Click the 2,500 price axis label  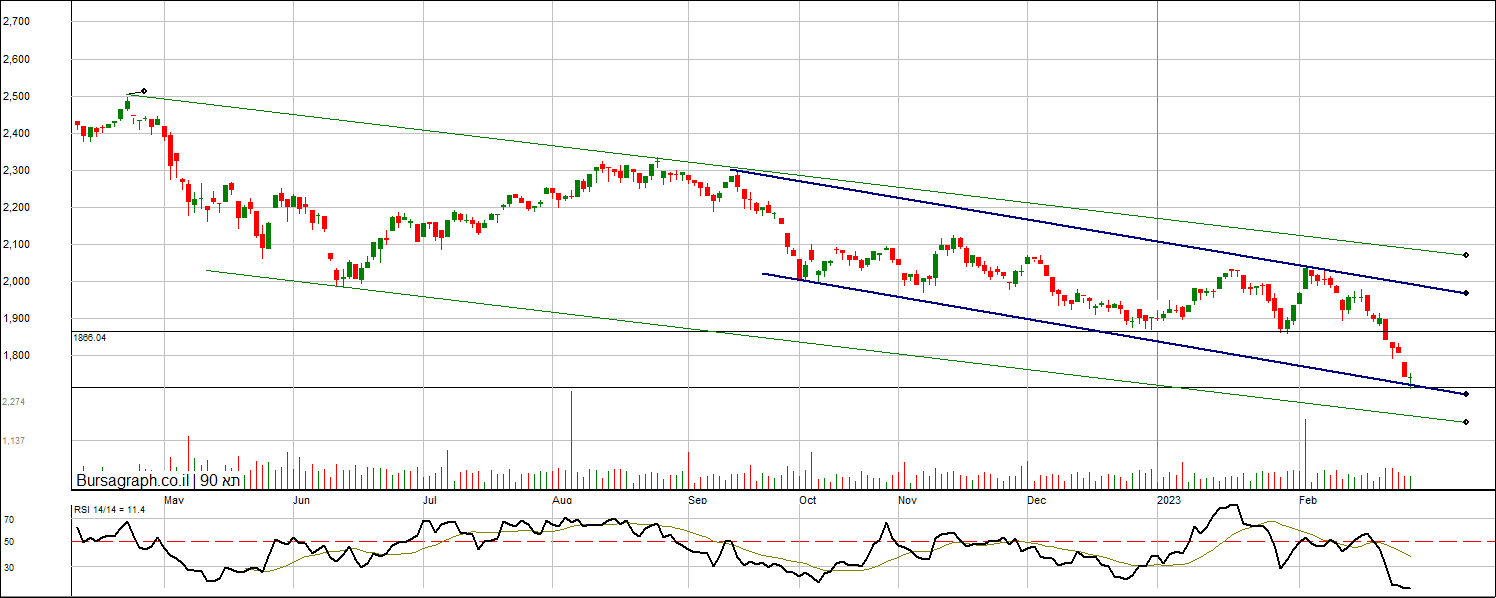16,96
